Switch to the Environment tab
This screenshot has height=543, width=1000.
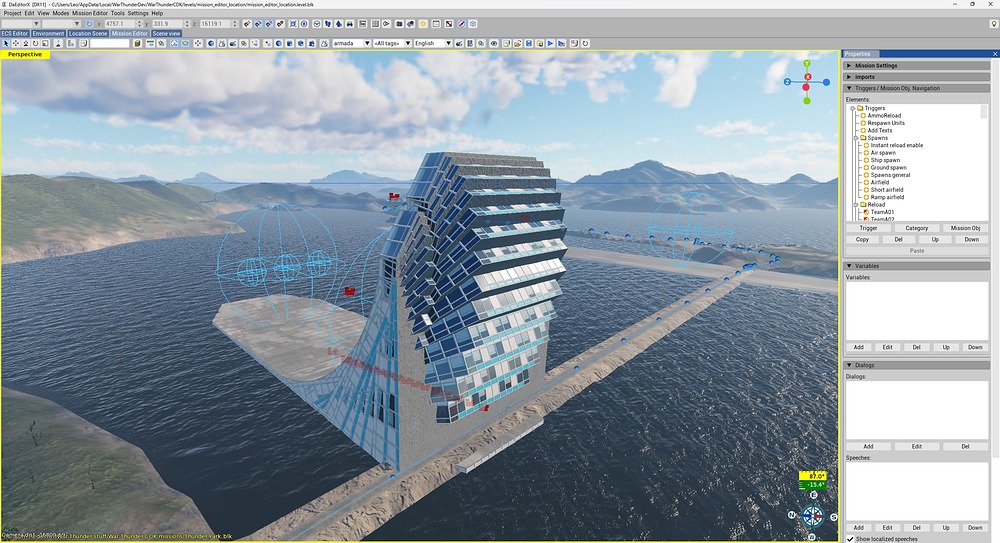click(48, 33)
